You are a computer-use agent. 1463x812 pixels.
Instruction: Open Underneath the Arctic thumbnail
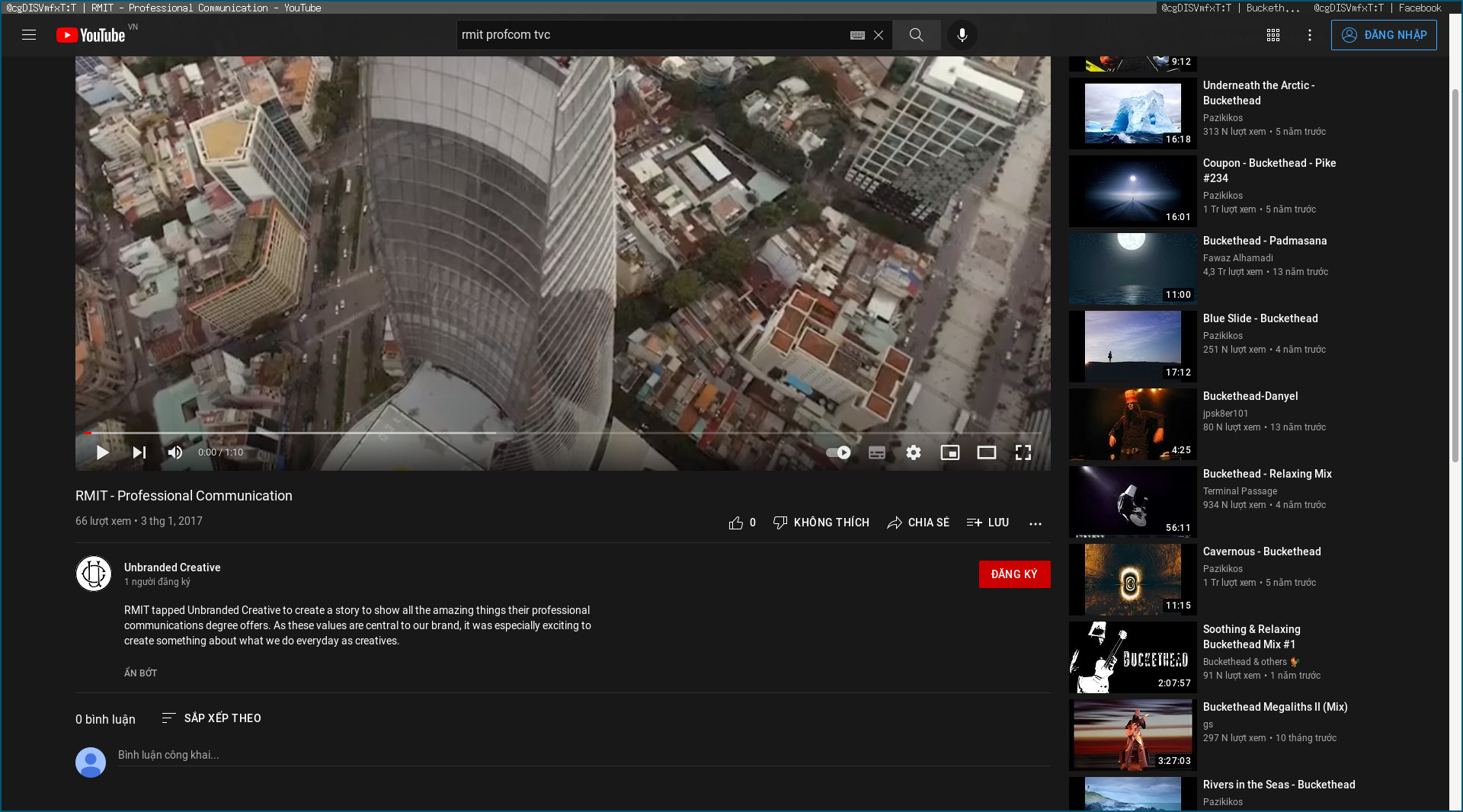(1133, 113)
